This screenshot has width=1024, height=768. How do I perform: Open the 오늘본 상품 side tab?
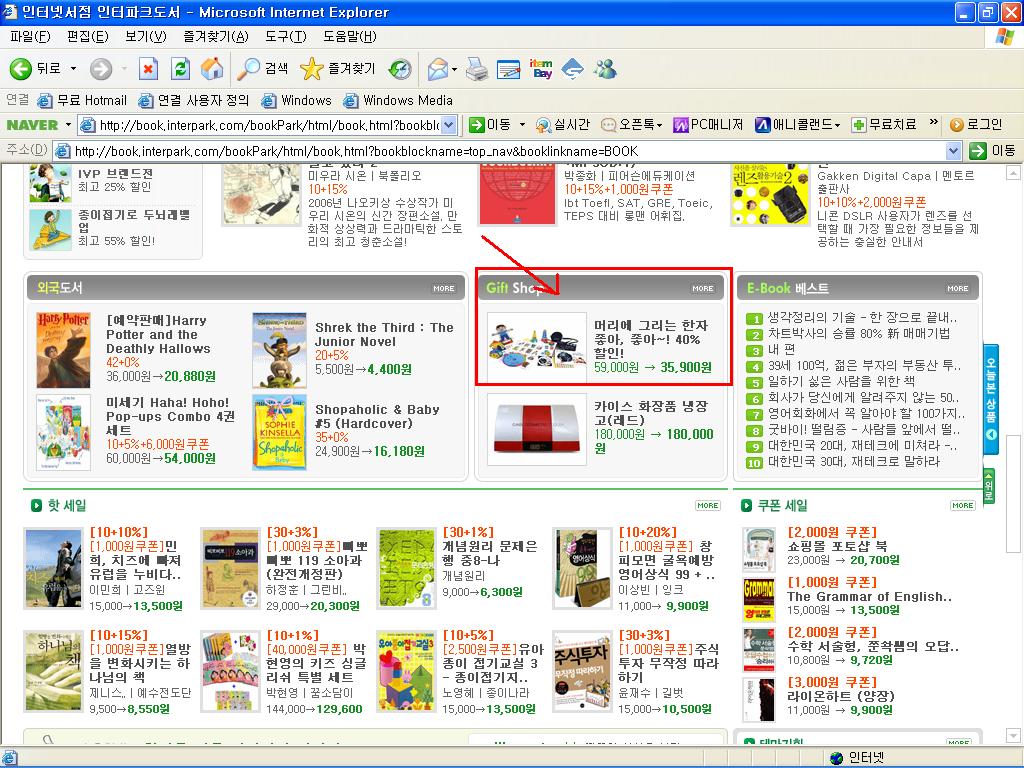(991, 398)
